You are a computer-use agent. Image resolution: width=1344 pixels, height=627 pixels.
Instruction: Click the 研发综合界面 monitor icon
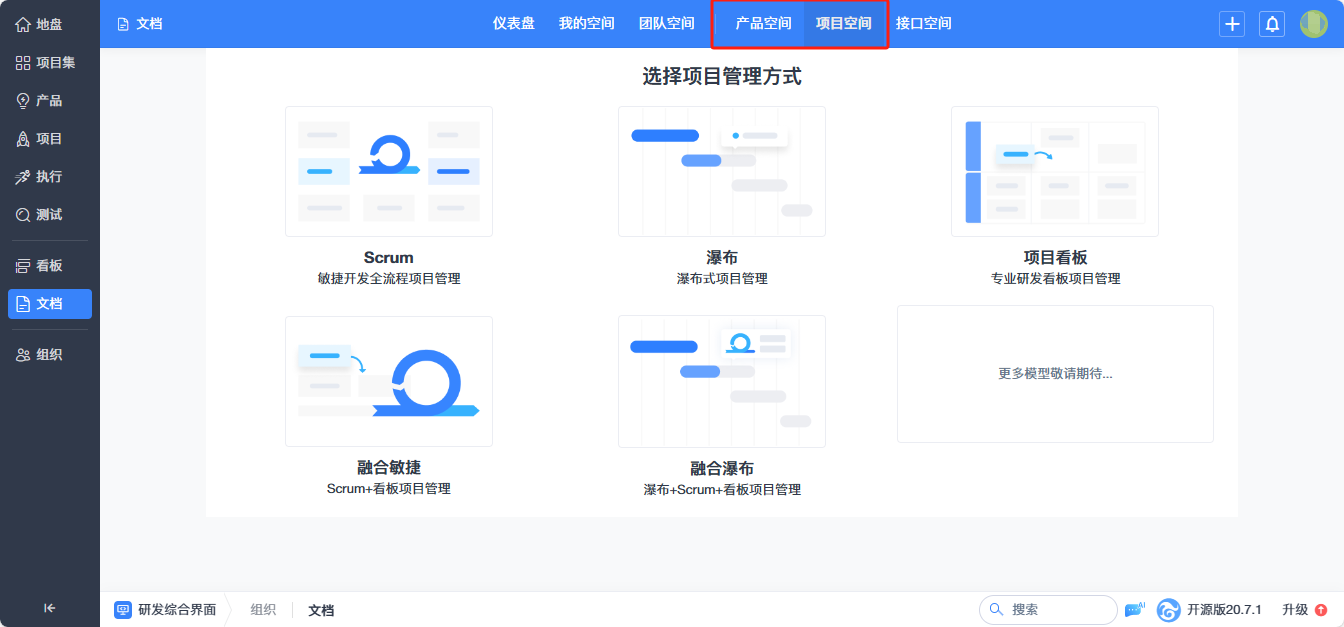click(123, 610)
